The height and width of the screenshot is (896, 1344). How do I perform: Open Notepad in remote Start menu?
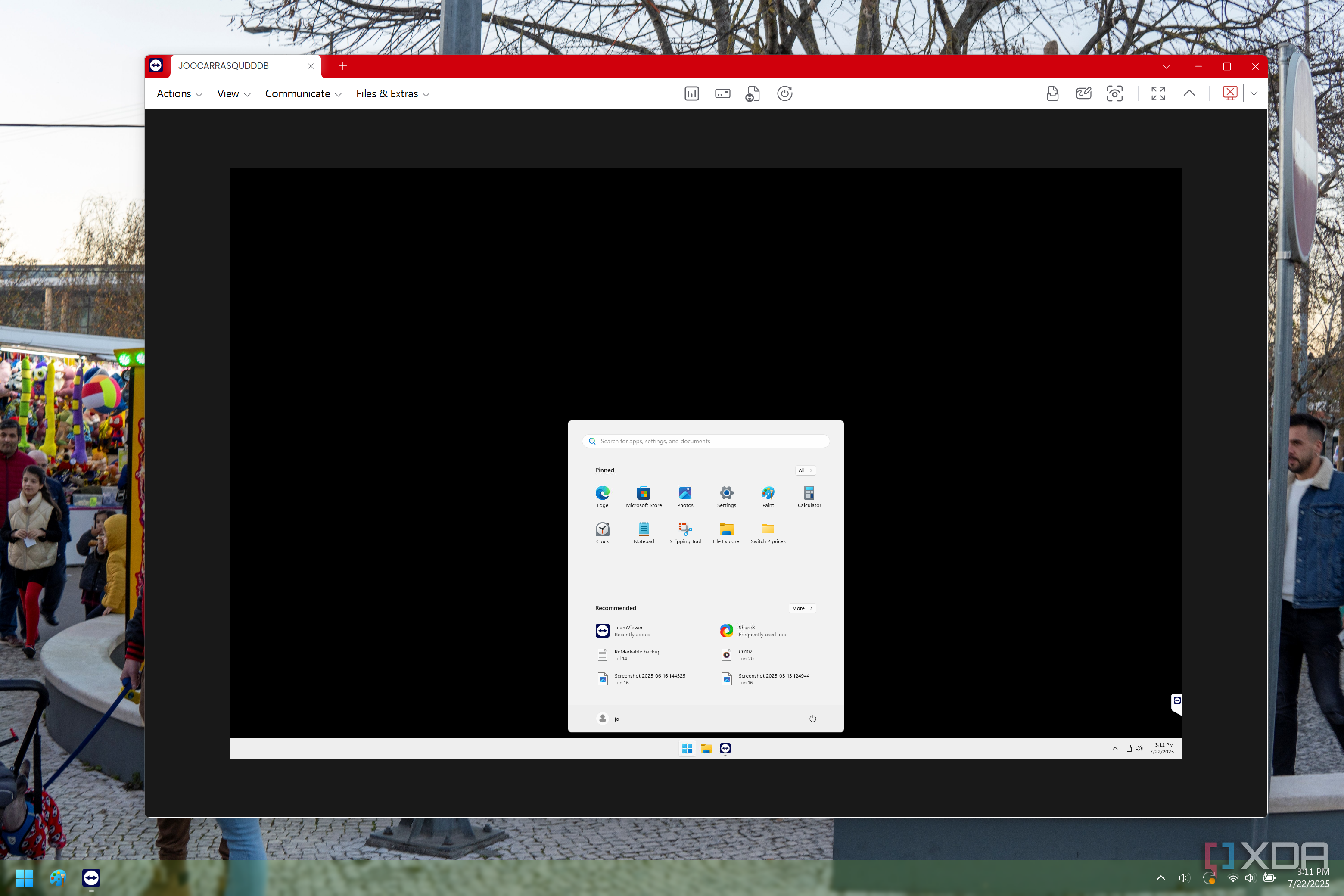644,533
